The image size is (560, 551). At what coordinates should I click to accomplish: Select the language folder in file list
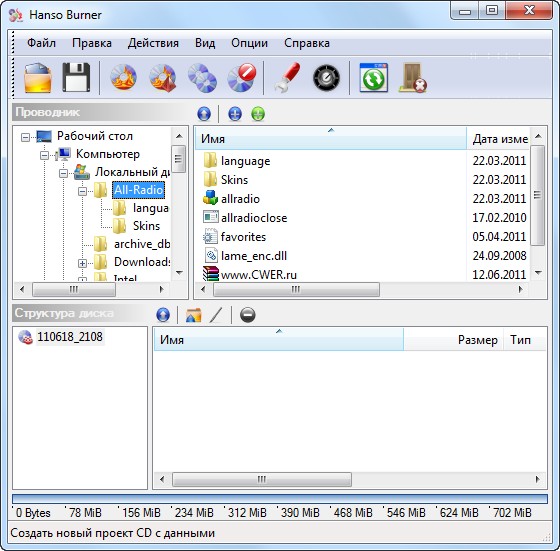[x=245, y=161]
